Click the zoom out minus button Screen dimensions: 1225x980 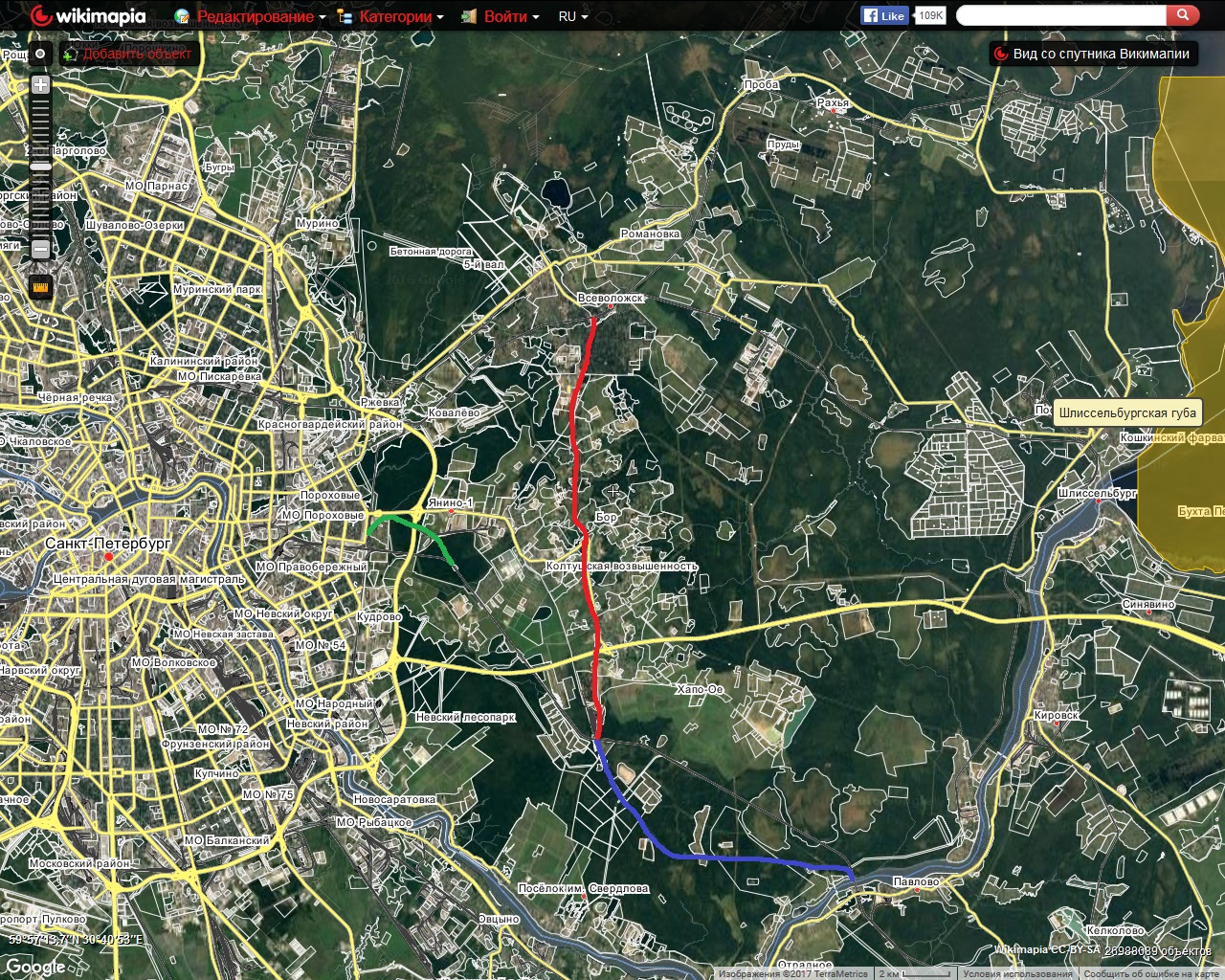tap(40, 250)
